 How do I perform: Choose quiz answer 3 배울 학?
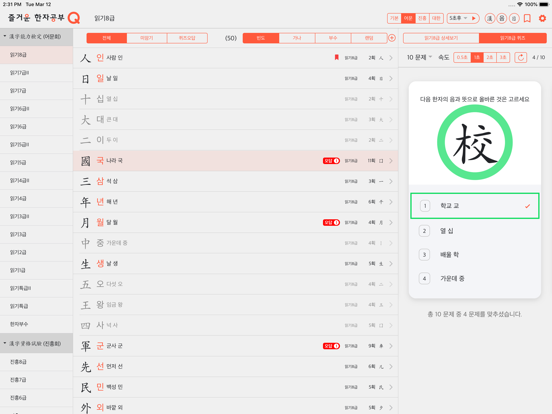[x=475, y=255]
